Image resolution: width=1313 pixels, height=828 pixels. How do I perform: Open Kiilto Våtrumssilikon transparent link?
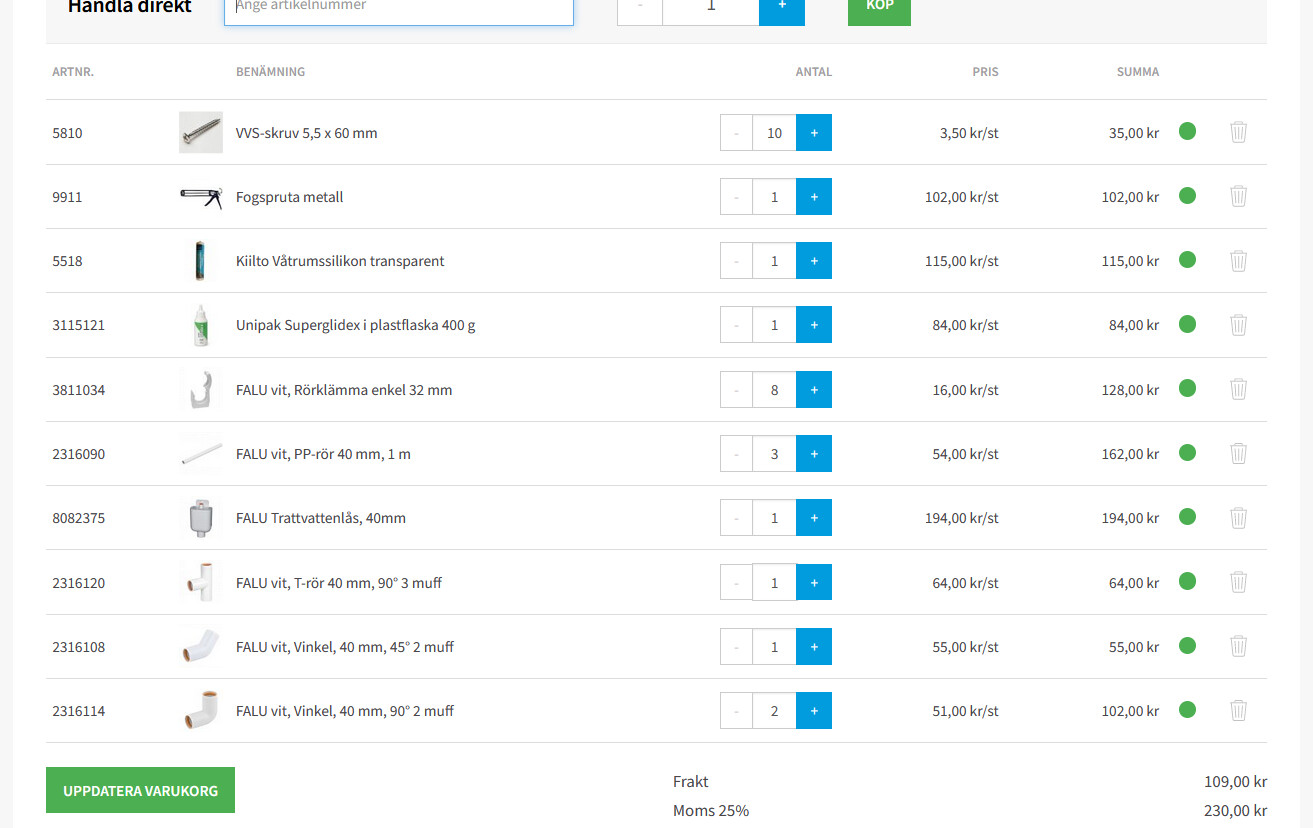[x=340, y=261]
